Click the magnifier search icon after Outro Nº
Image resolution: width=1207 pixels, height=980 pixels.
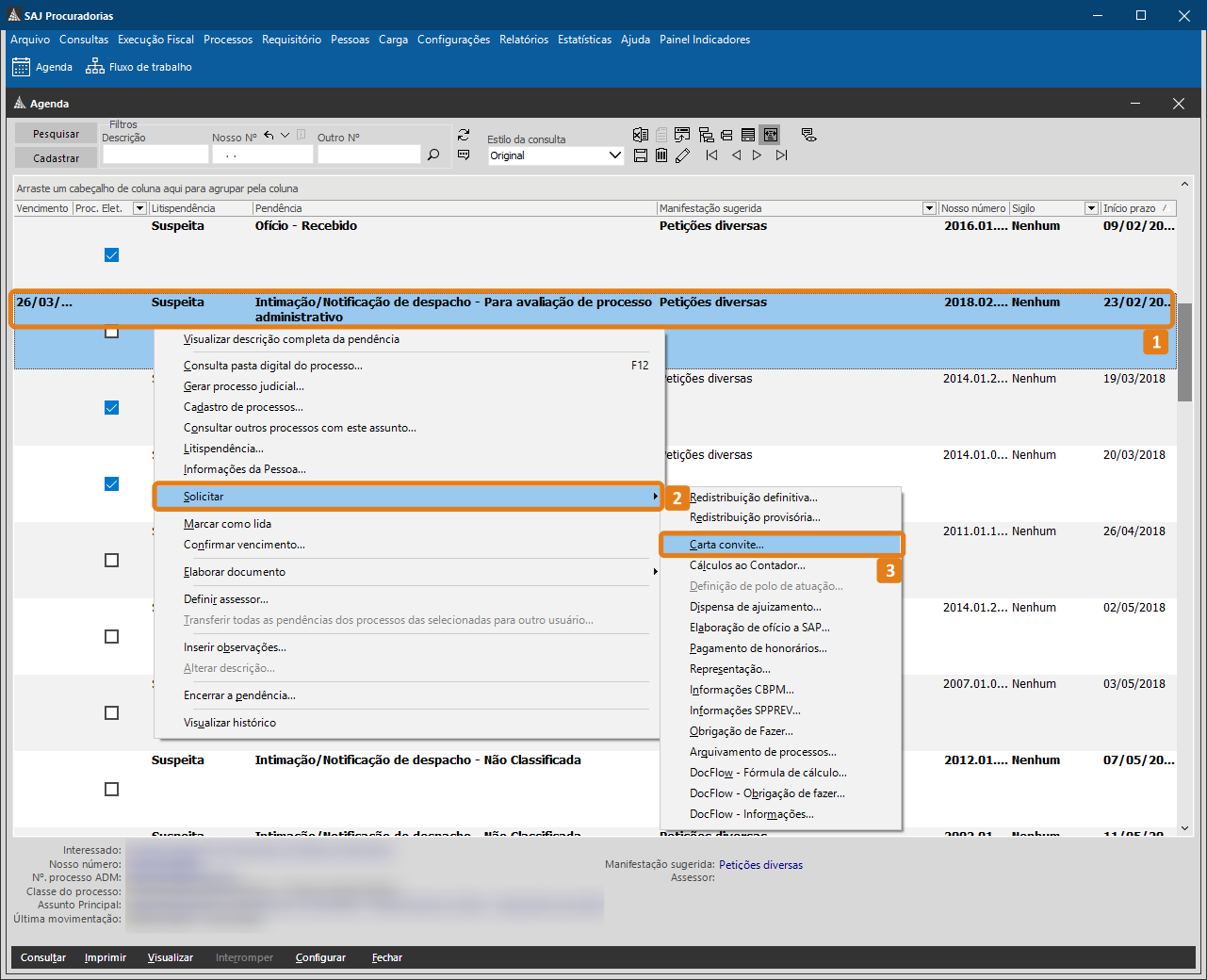(433, 155)
